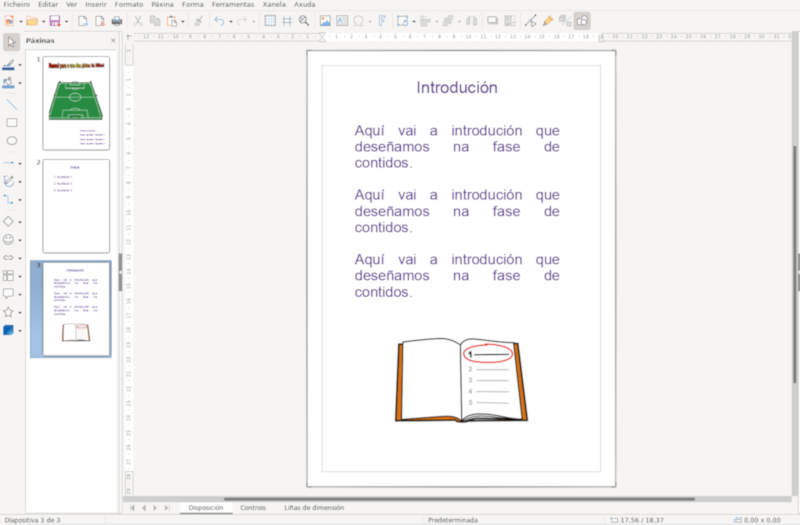
Task: Switch to the Controis layer tab
Action: point(252,508)
